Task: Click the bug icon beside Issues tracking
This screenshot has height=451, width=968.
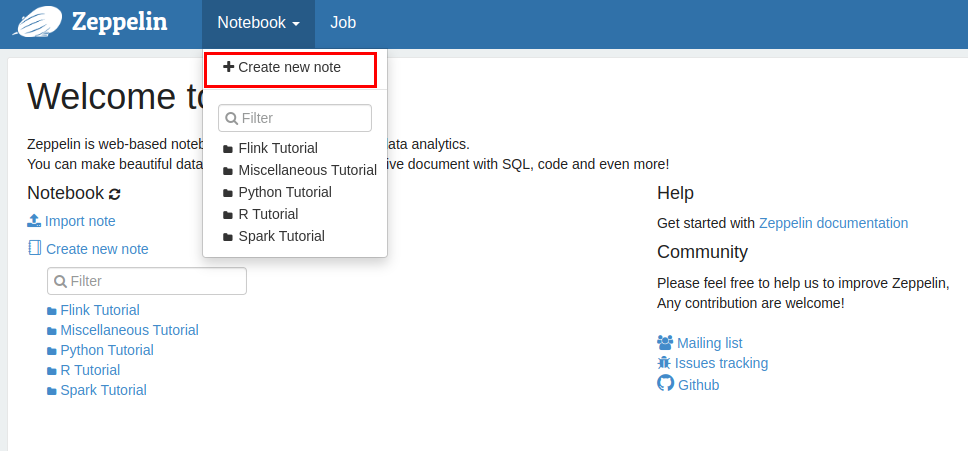Action: 664,362
